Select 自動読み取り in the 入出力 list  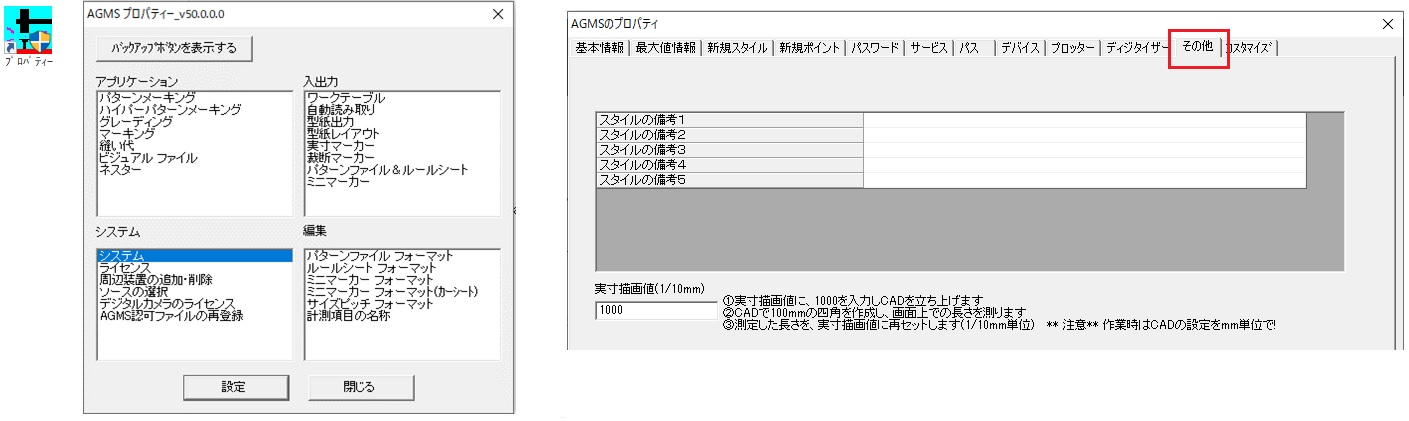point(343,109)
